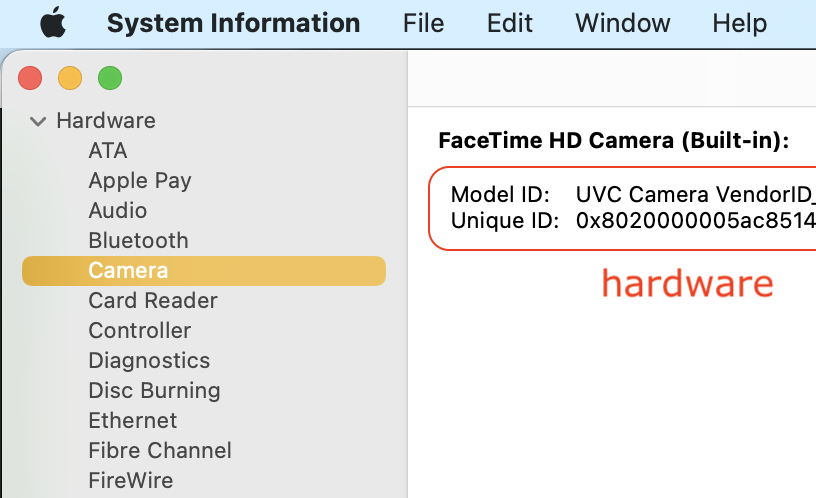The height and width of the screenshot is (498, 816).
Task: Select Diagnostics in the sidebar
Action: tap(149, 361)
